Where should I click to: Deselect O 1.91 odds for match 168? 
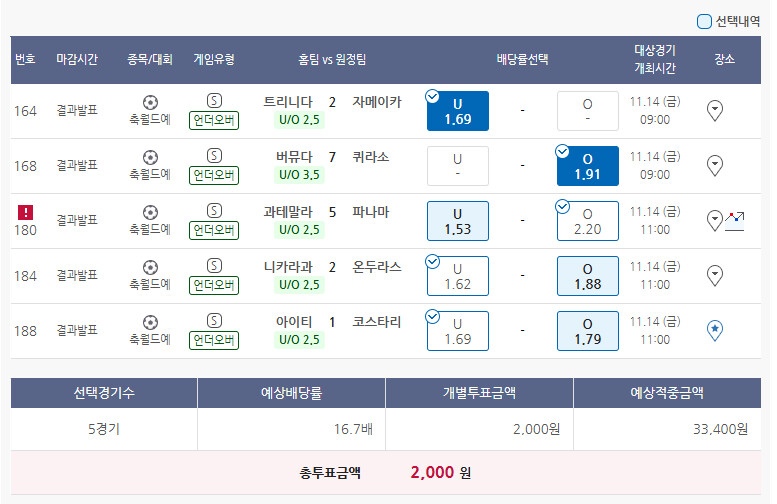point(587,166)
